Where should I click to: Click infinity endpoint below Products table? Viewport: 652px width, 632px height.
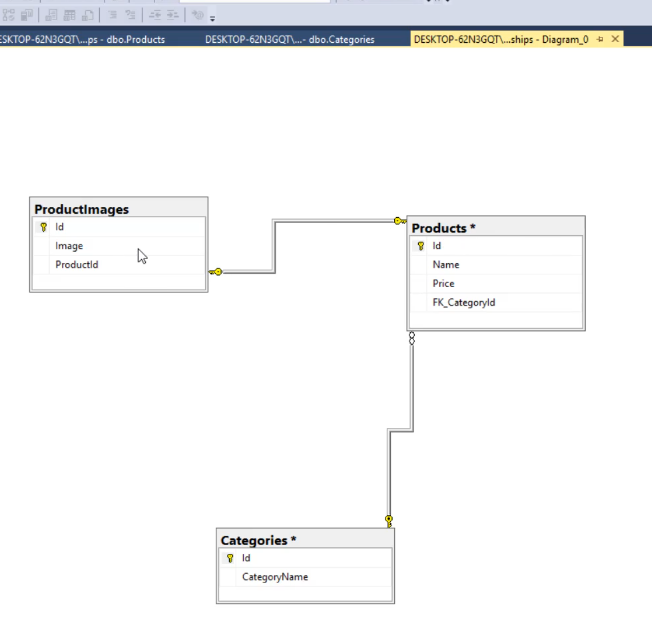tap(412, 338)
